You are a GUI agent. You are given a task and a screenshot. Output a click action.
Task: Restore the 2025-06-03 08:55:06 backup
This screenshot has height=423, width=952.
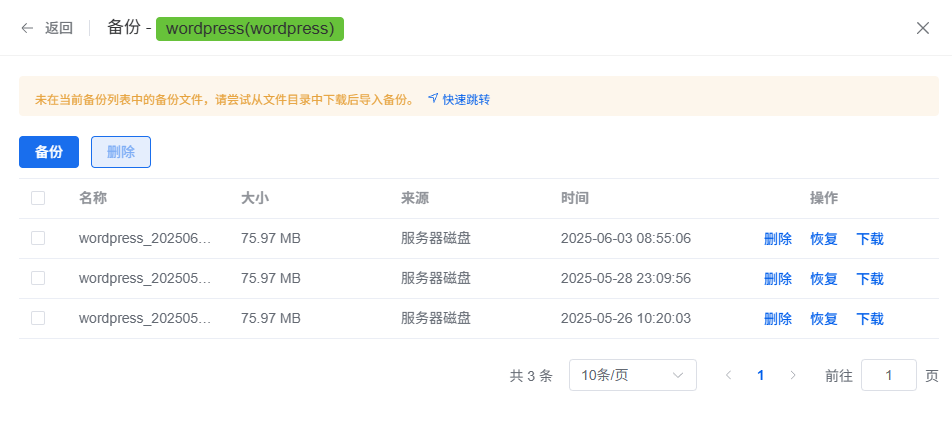point(824,239)
